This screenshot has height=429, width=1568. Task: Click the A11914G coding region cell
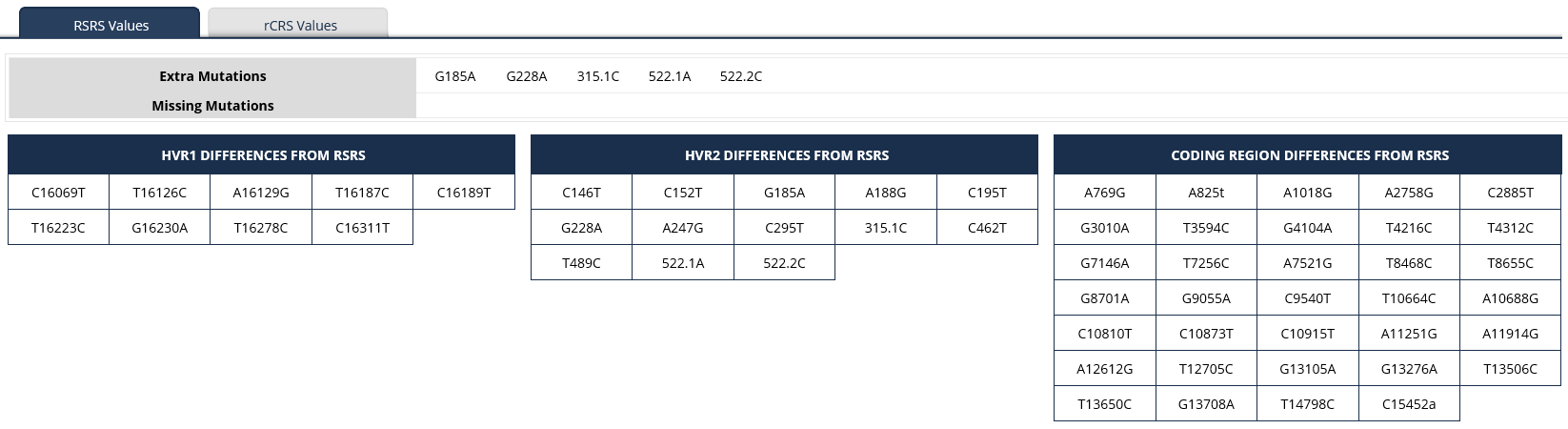point(1510,334)
